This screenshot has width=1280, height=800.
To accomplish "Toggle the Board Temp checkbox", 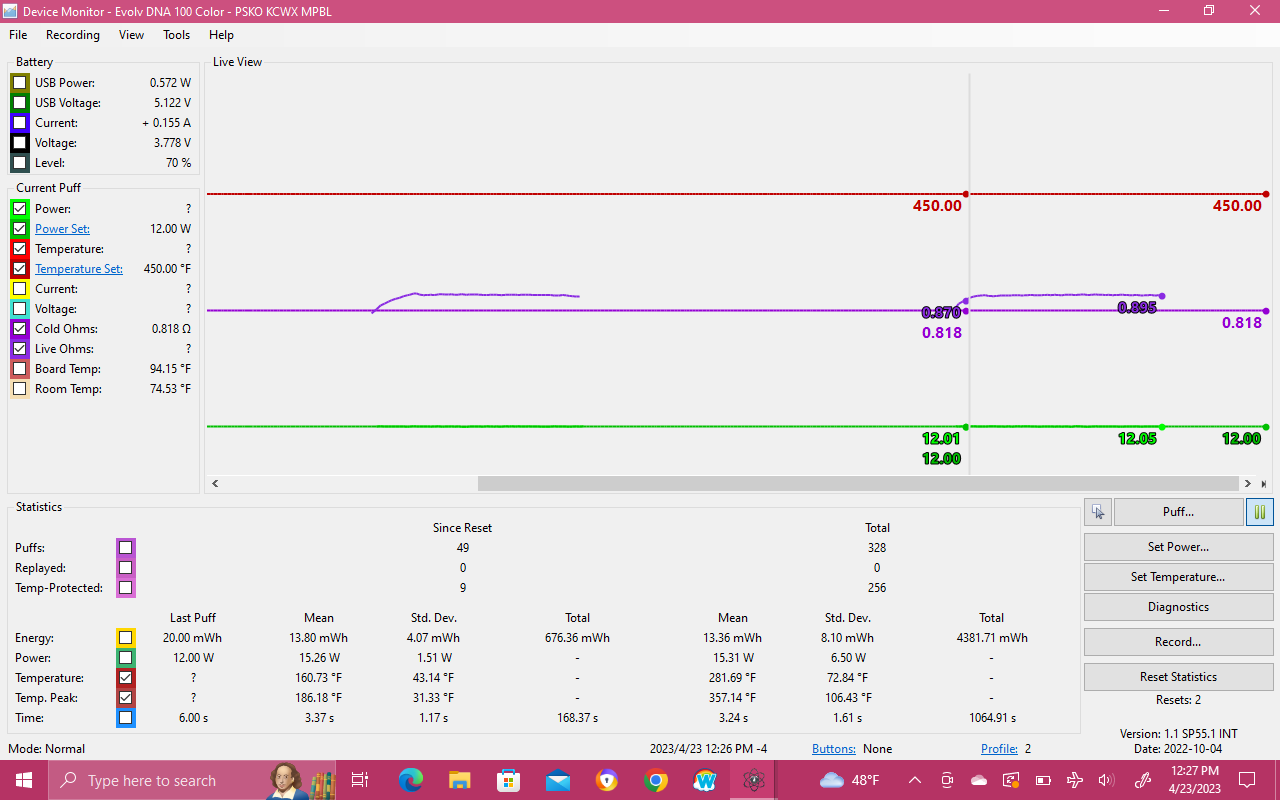I will [20, 368].
